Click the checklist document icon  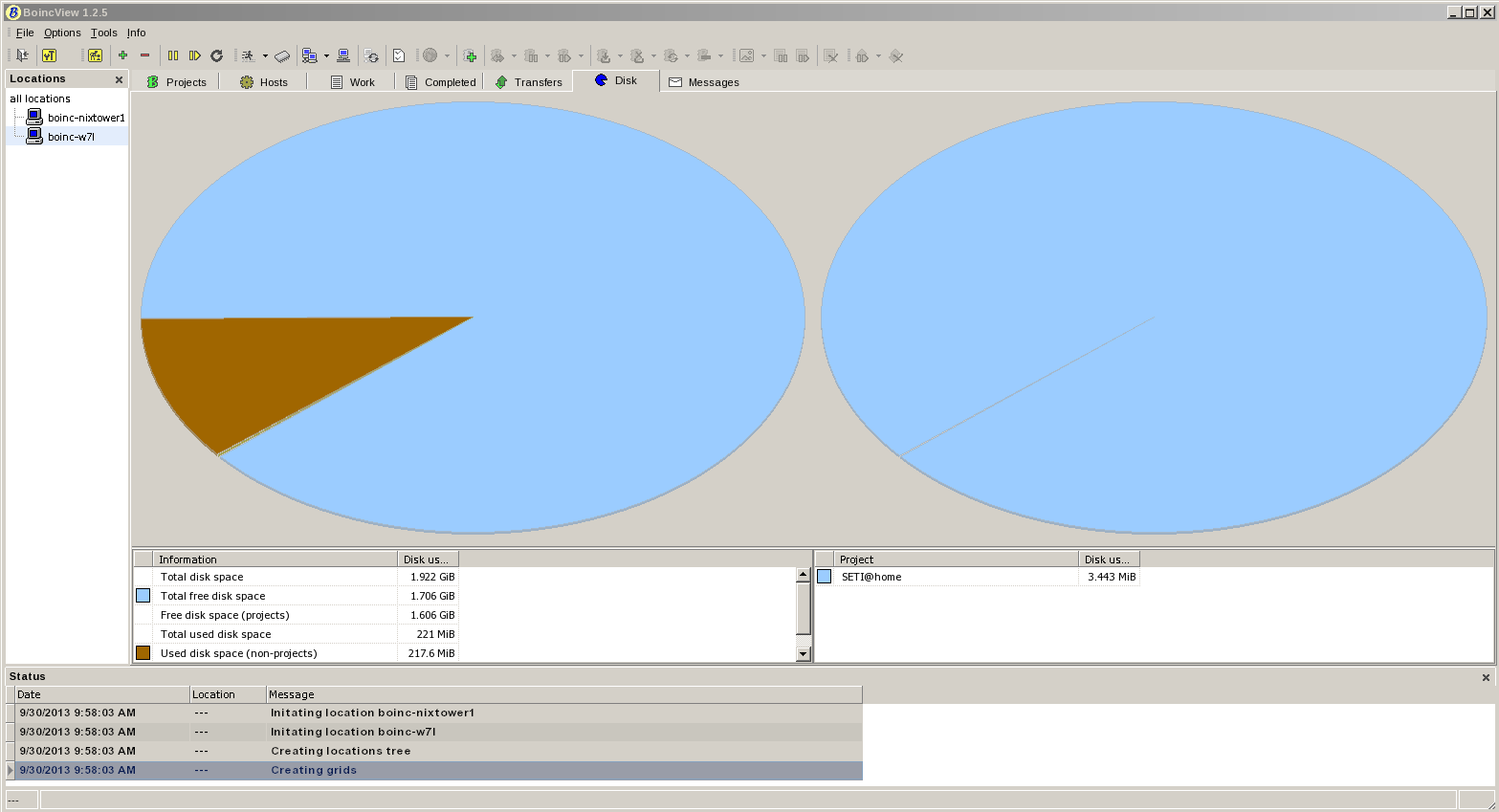(399, 55)
